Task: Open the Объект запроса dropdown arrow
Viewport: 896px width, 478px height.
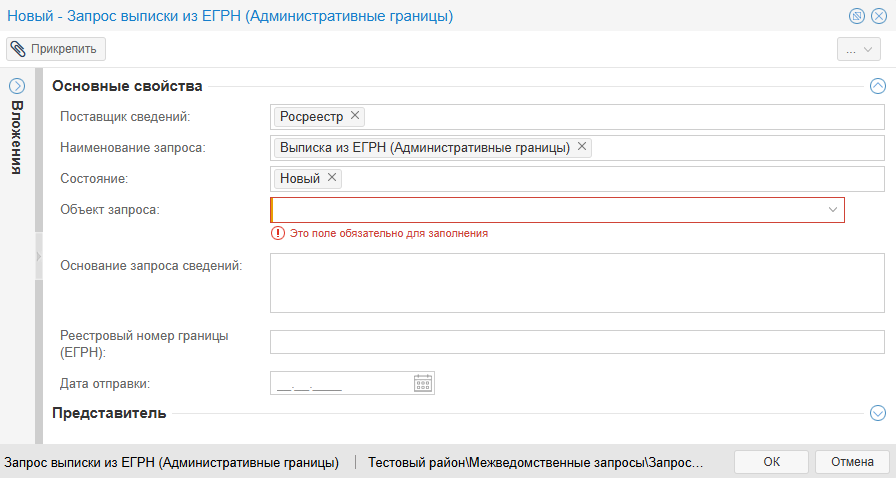Action: click(832, 210)
